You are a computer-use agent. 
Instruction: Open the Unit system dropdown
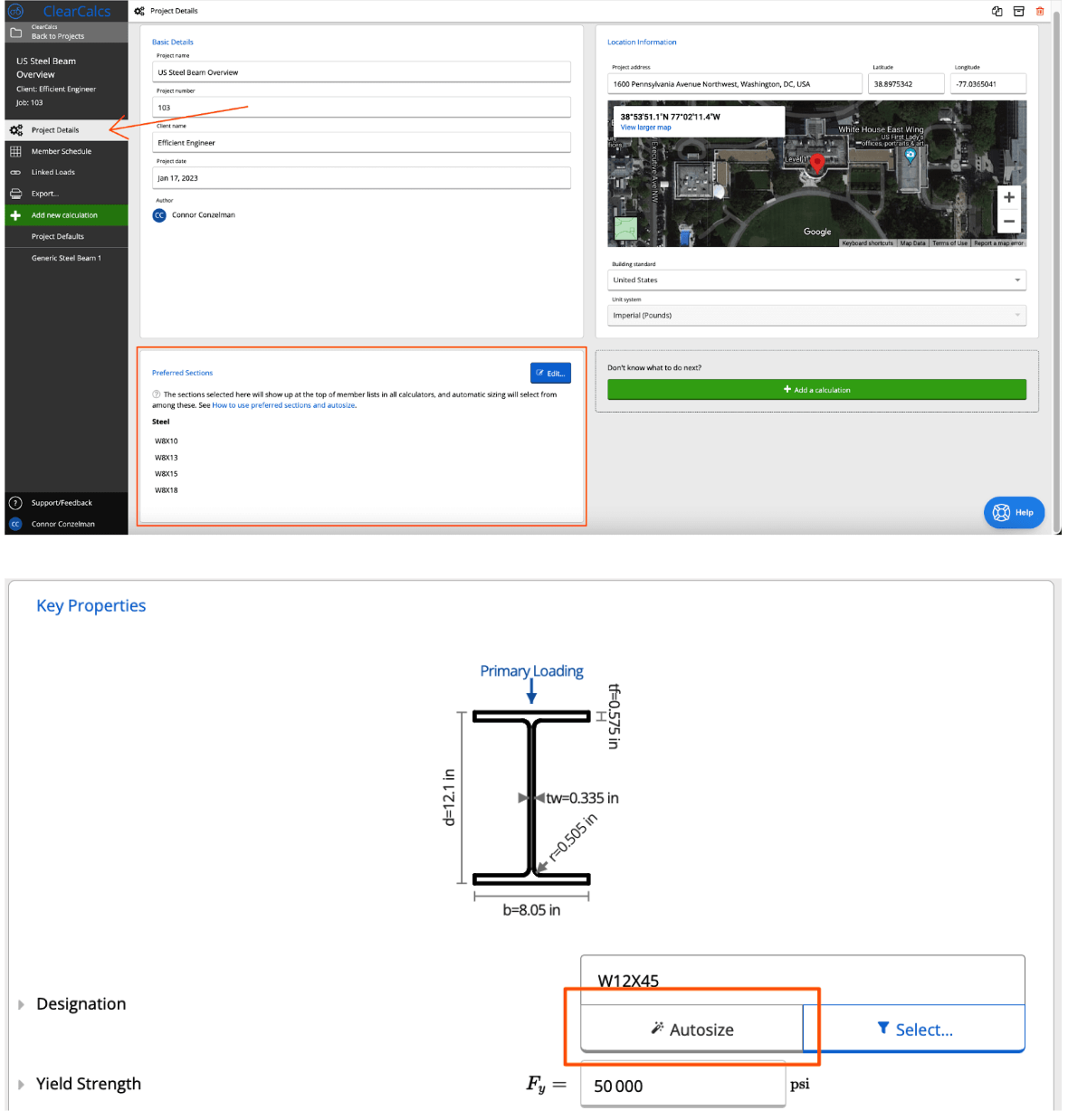coord(816,316)
